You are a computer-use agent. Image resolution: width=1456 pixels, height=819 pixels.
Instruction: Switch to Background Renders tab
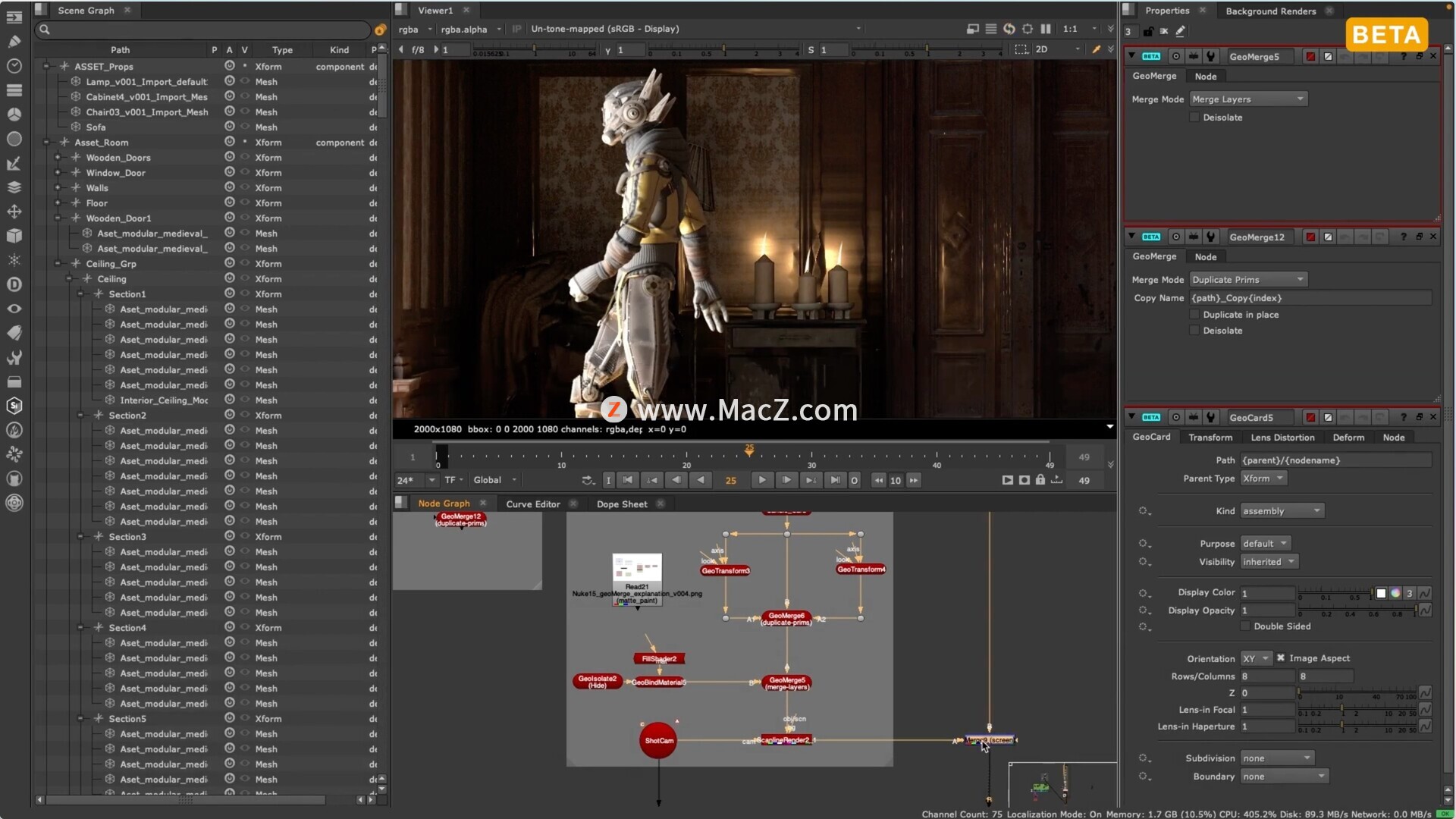coord(1271,11)
